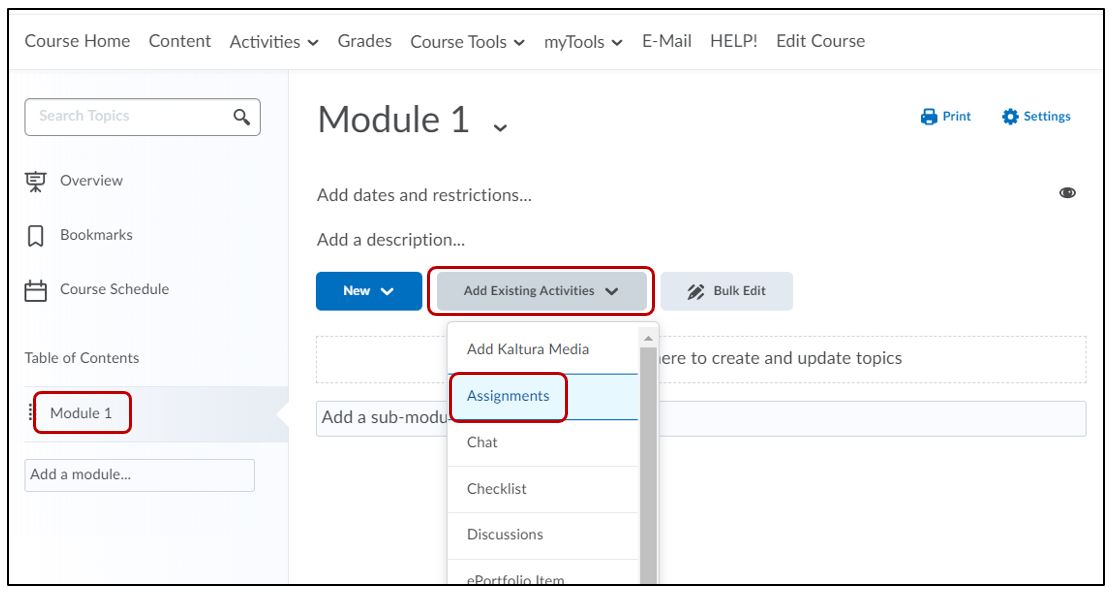This screenshot has width=1113, height=595.
Task: Click the printer icon next to Print
Action: click(x=928, y=117)
